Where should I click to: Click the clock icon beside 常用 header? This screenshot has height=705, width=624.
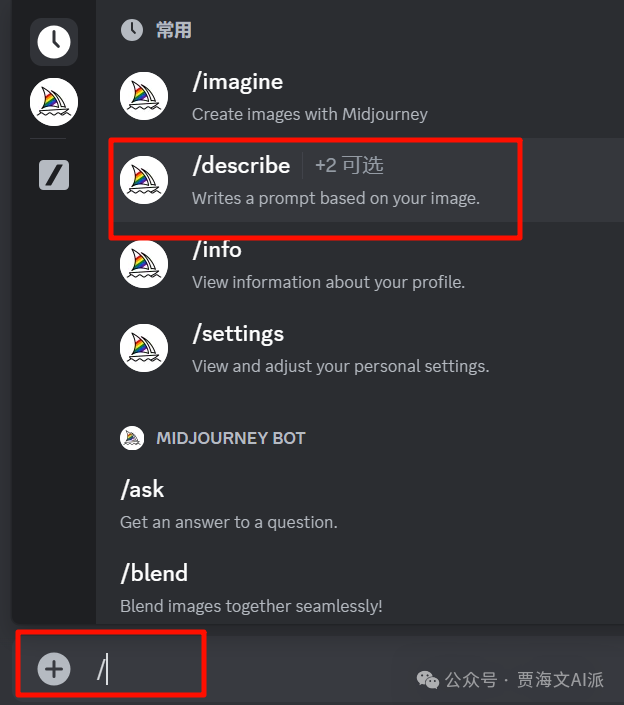point(132,30)
